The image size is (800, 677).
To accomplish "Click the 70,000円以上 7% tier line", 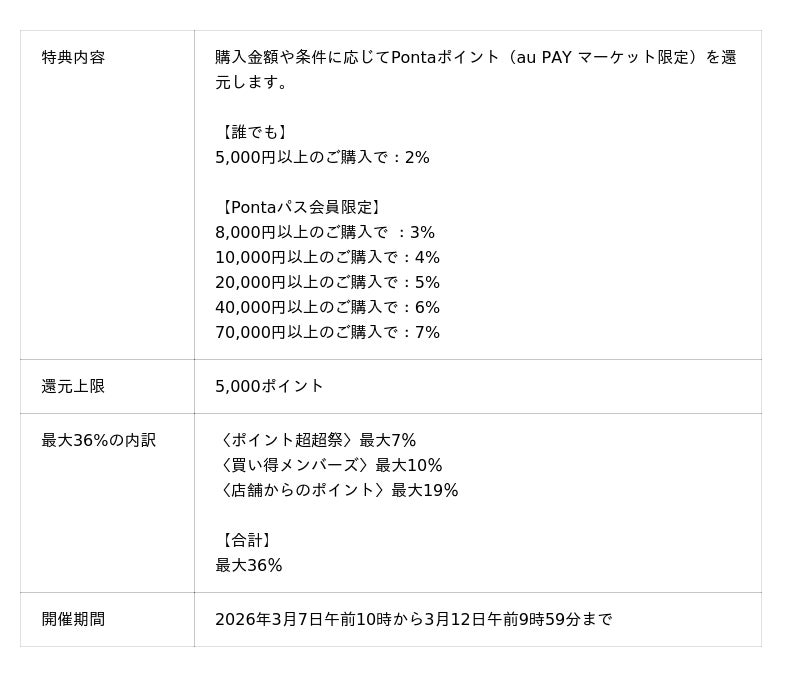I will point(327,332).
